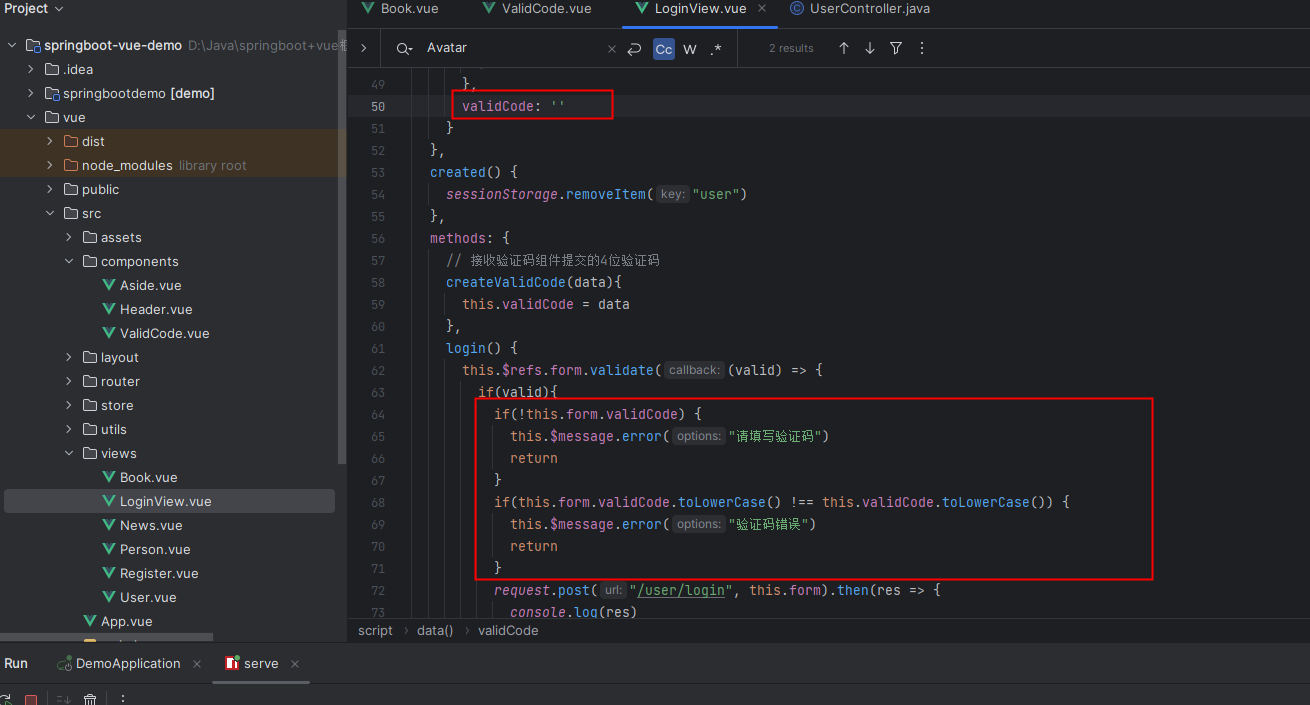
Task: Click validCode in breadcrumb bar
Action: (x=508, y=630)
